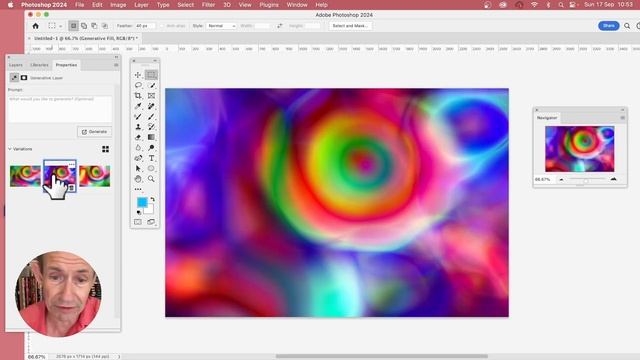
Task: Toggle Quick Mask mode
Action: coord(138,222)
